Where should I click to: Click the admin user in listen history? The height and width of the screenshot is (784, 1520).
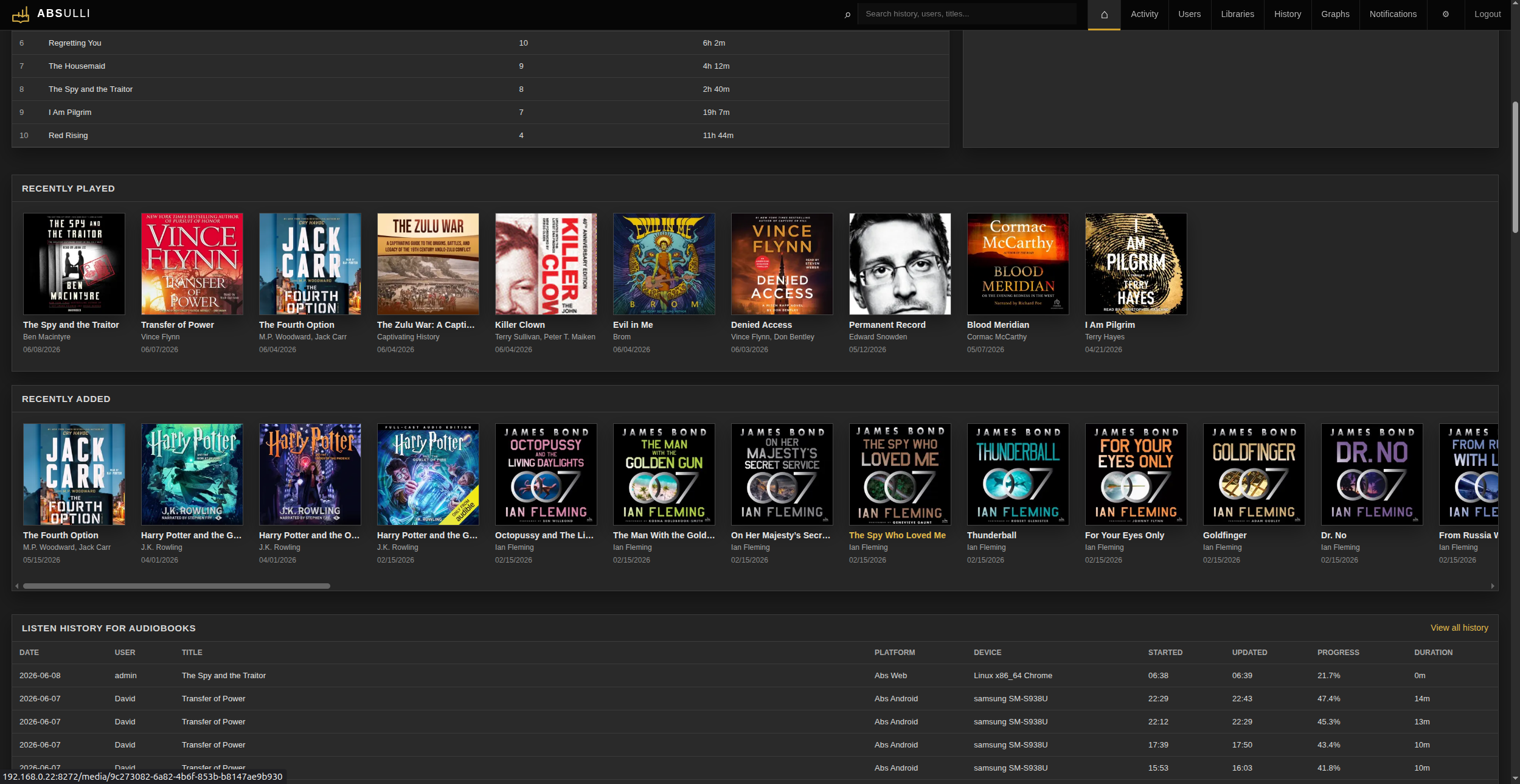(126, 676)
